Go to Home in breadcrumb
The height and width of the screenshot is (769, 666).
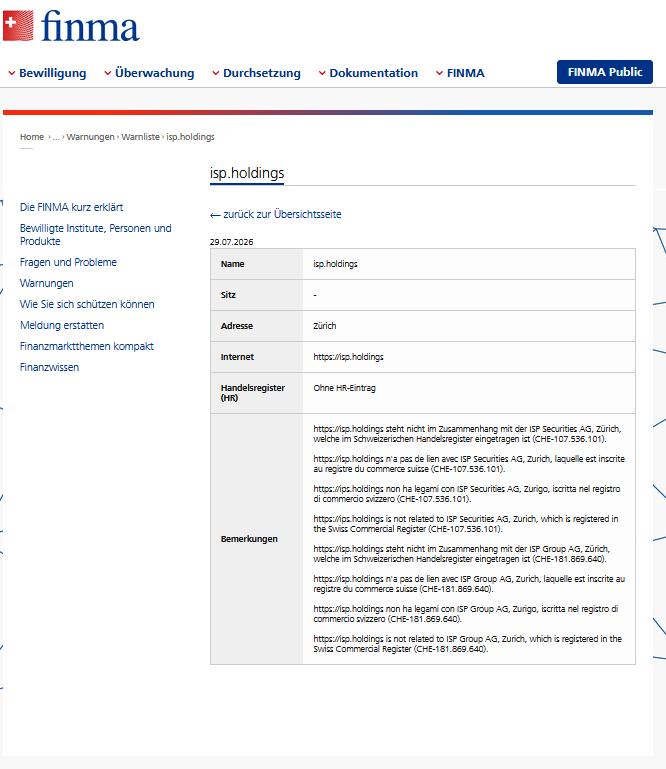[32, 137]
